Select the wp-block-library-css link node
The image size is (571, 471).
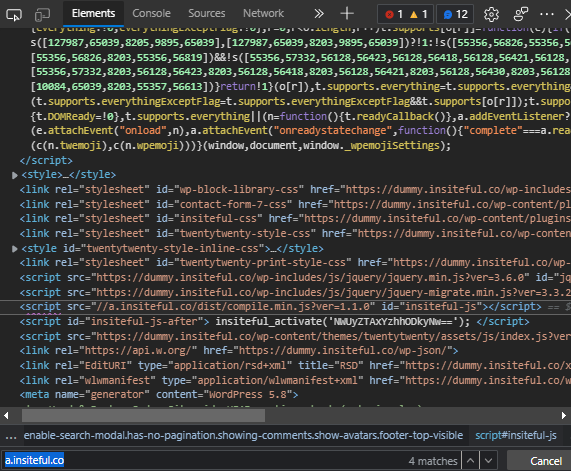[x=295, y=189]
